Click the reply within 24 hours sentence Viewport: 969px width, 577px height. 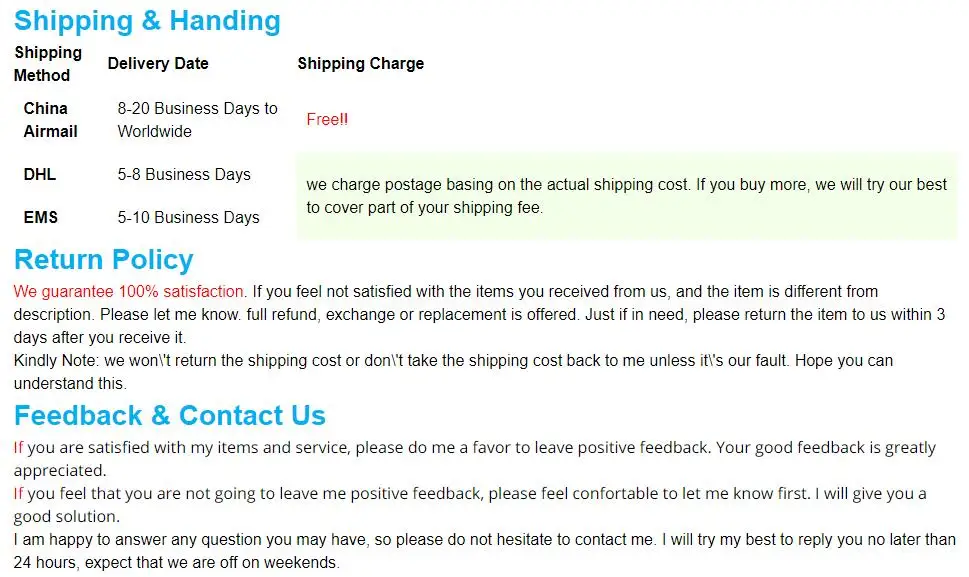tap(484, 551)
